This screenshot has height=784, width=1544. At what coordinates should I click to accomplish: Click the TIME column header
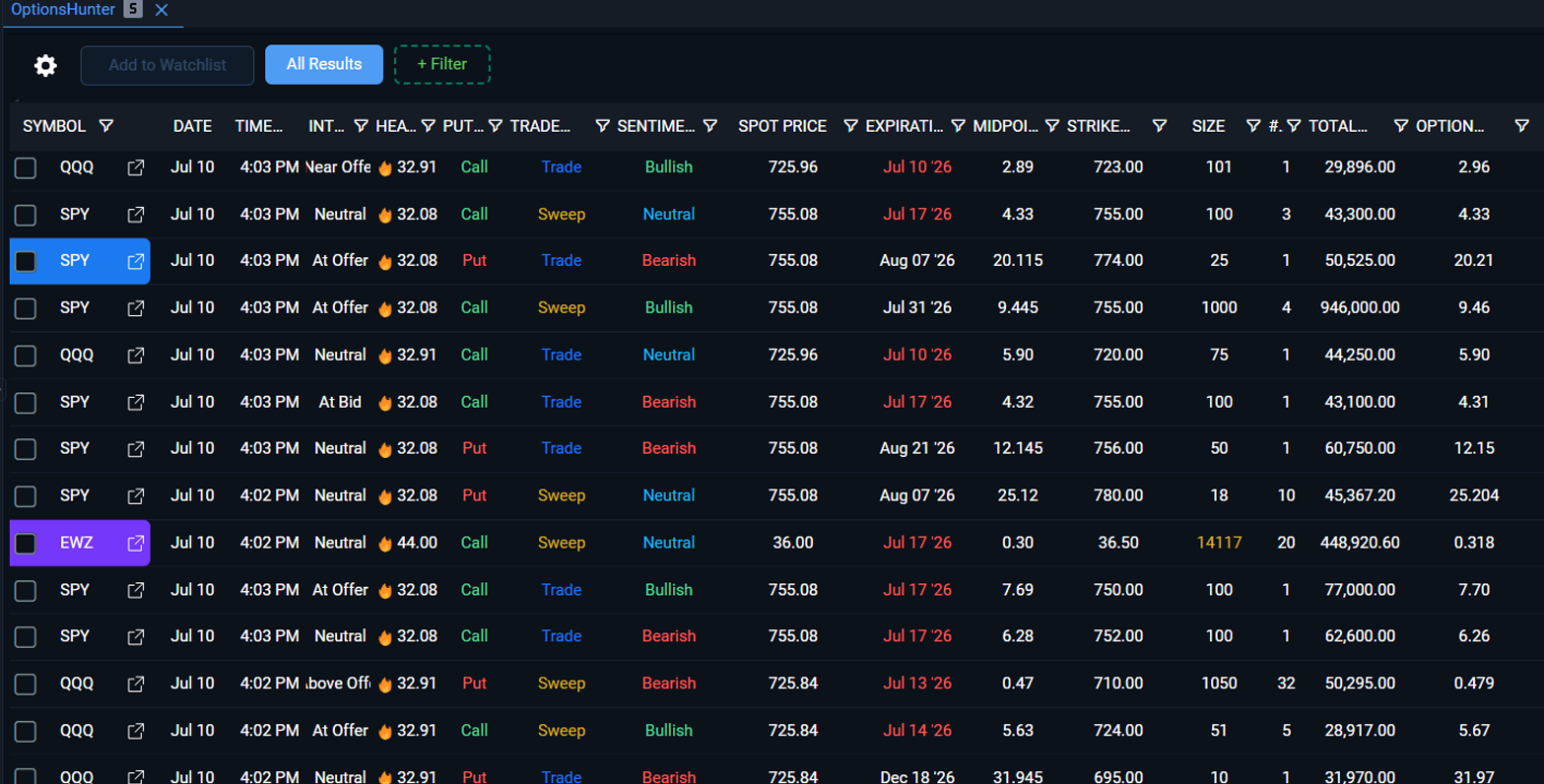click(259, 126)
